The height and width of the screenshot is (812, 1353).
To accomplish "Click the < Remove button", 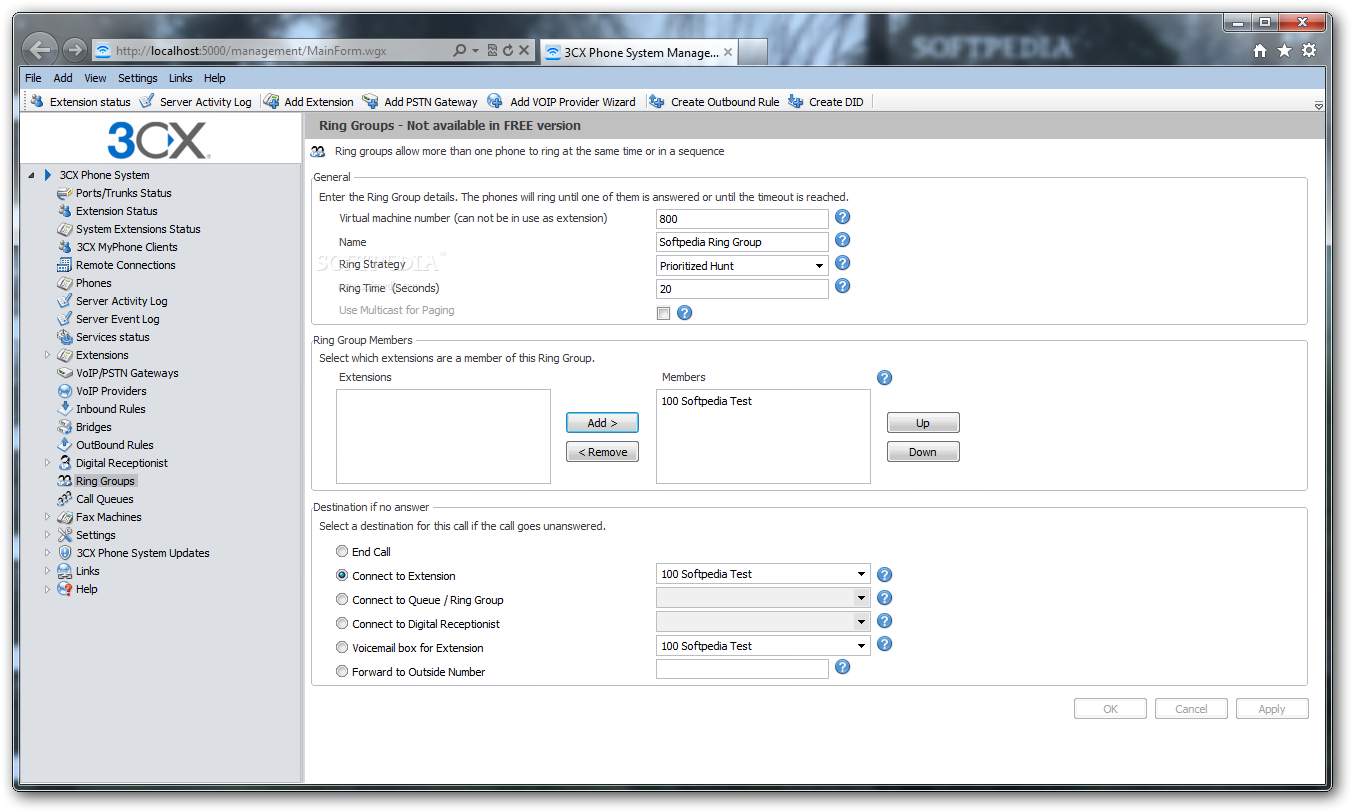I will [602, 452].
